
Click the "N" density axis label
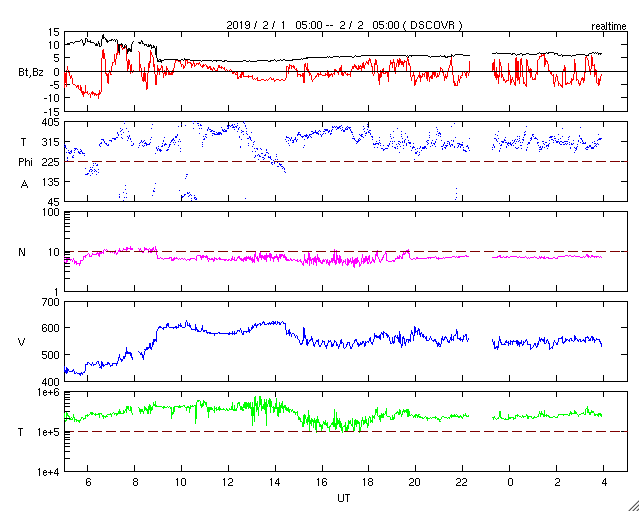22,252
